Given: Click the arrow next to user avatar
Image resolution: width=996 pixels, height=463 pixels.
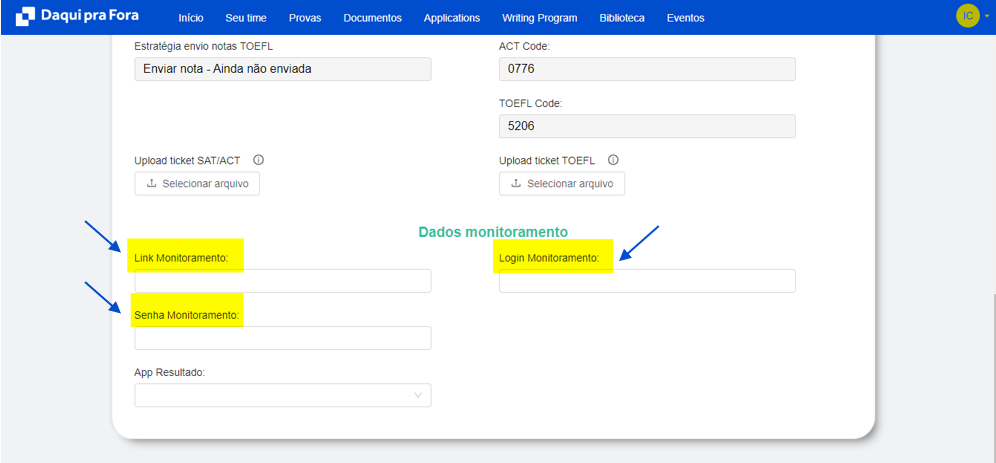Looking at the screenshot, I should tap(986, 17).
